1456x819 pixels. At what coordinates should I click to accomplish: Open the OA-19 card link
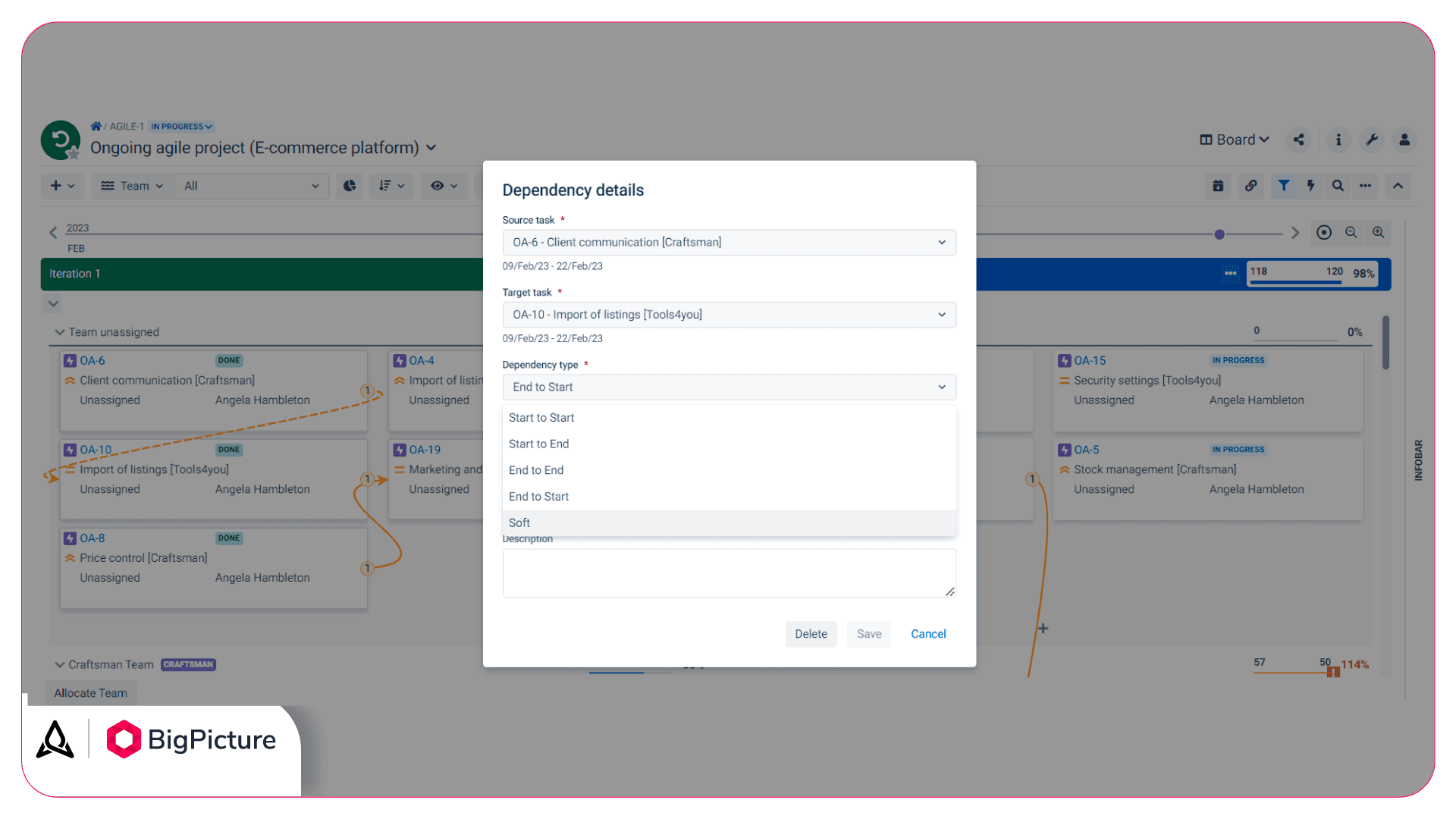(425, 450)
